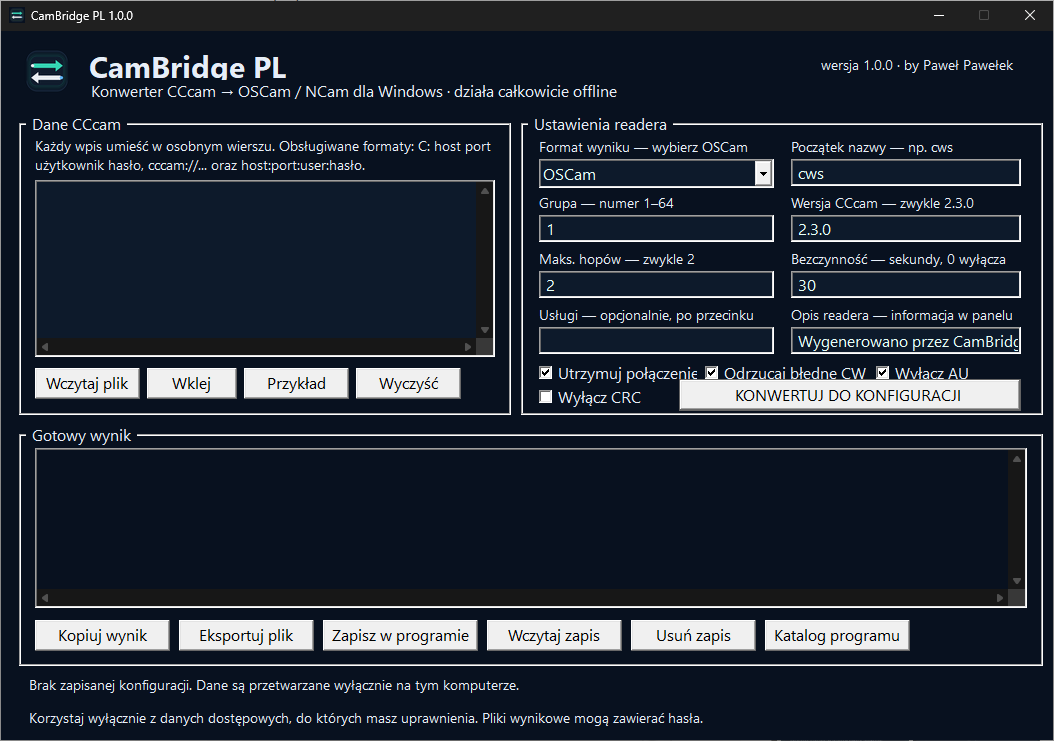
Task: Click the KONWERTUJ DO KONFIGURACJI button
Action: click(x=849, y=395)
